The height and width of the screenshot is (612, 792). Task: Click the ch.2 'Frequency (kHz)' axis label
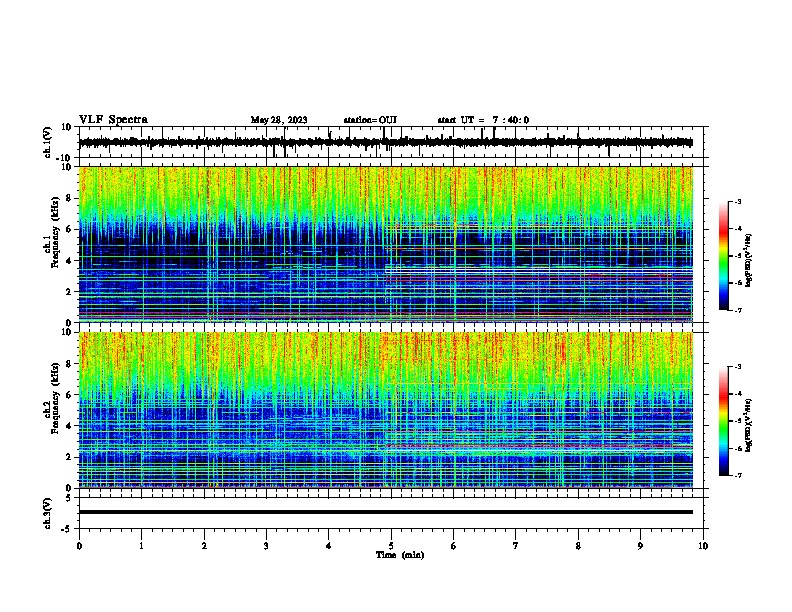click(x=55, y=398)
